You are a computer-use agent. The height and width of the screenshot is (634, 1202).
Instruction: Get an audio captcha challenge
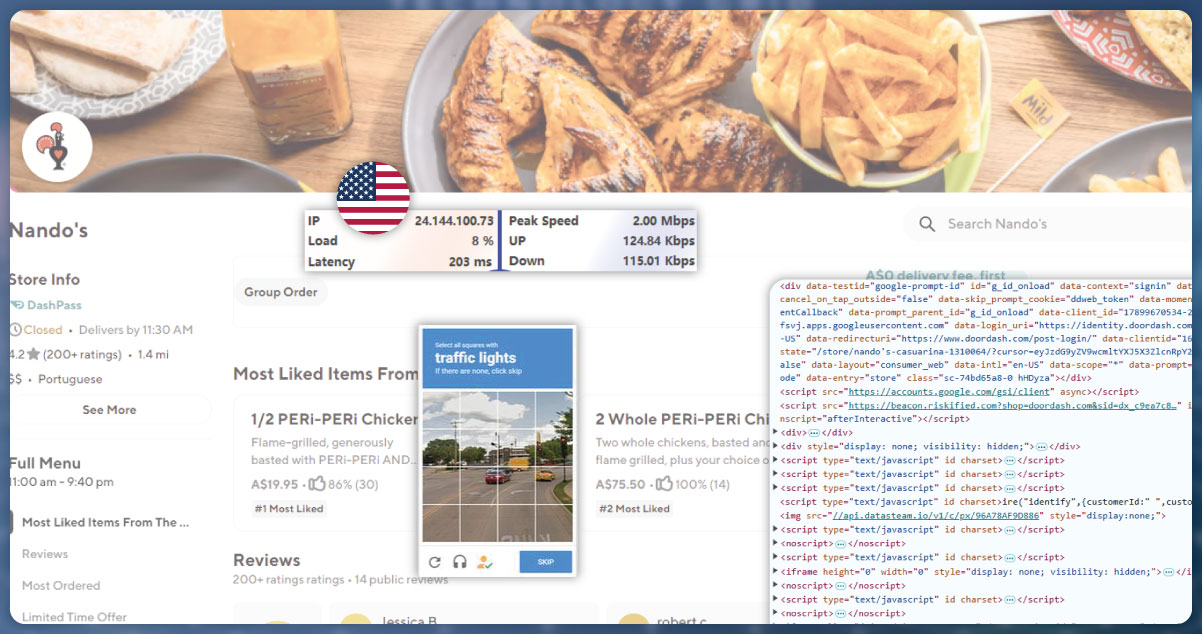click(x=460, y=562)
